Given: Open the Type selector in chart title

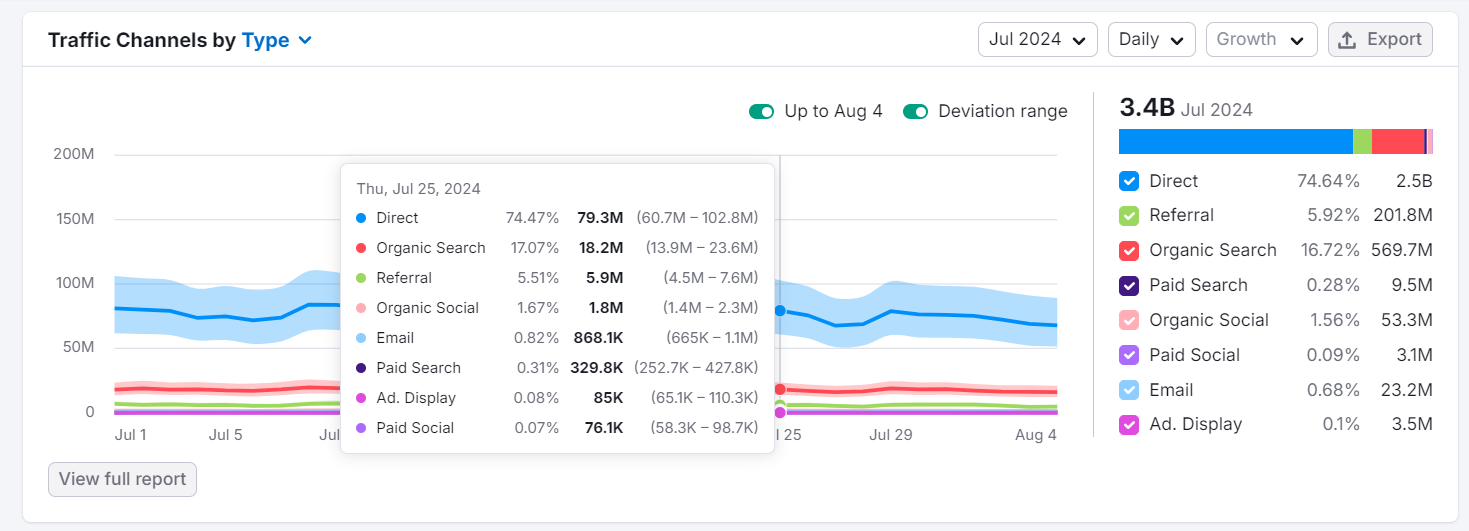Looking at the screenshot, I should (277, 40).
